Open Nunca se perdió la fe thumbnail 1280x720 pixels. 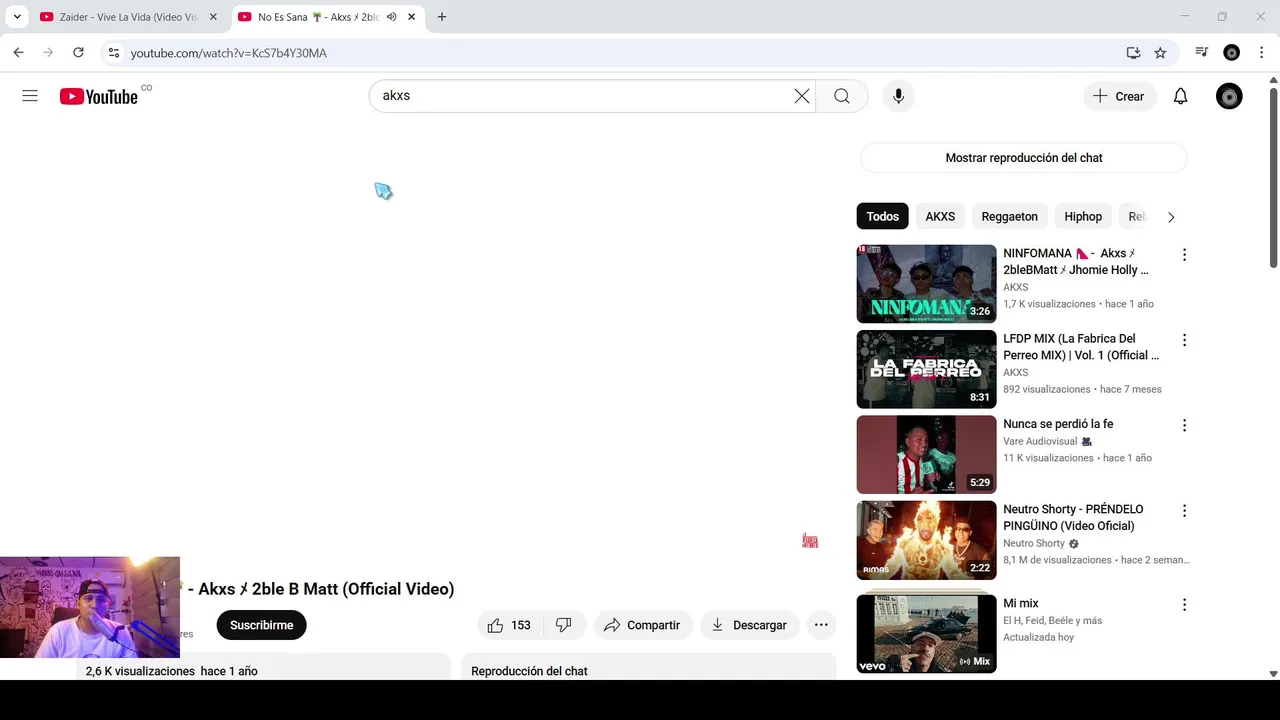(x=927, y=454)
